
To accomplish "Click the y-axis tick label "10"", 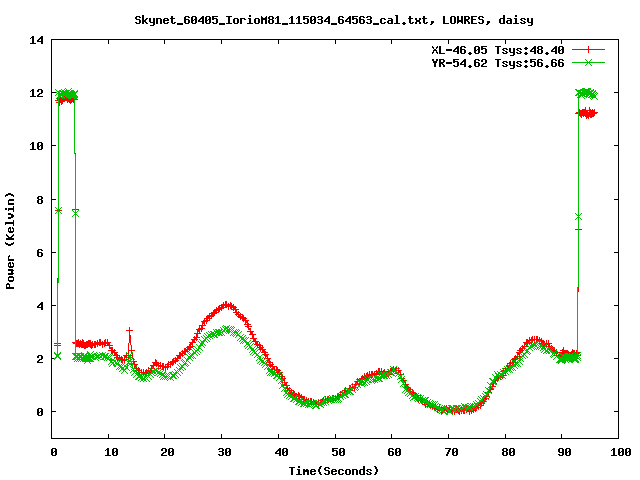I will point(37,146).
